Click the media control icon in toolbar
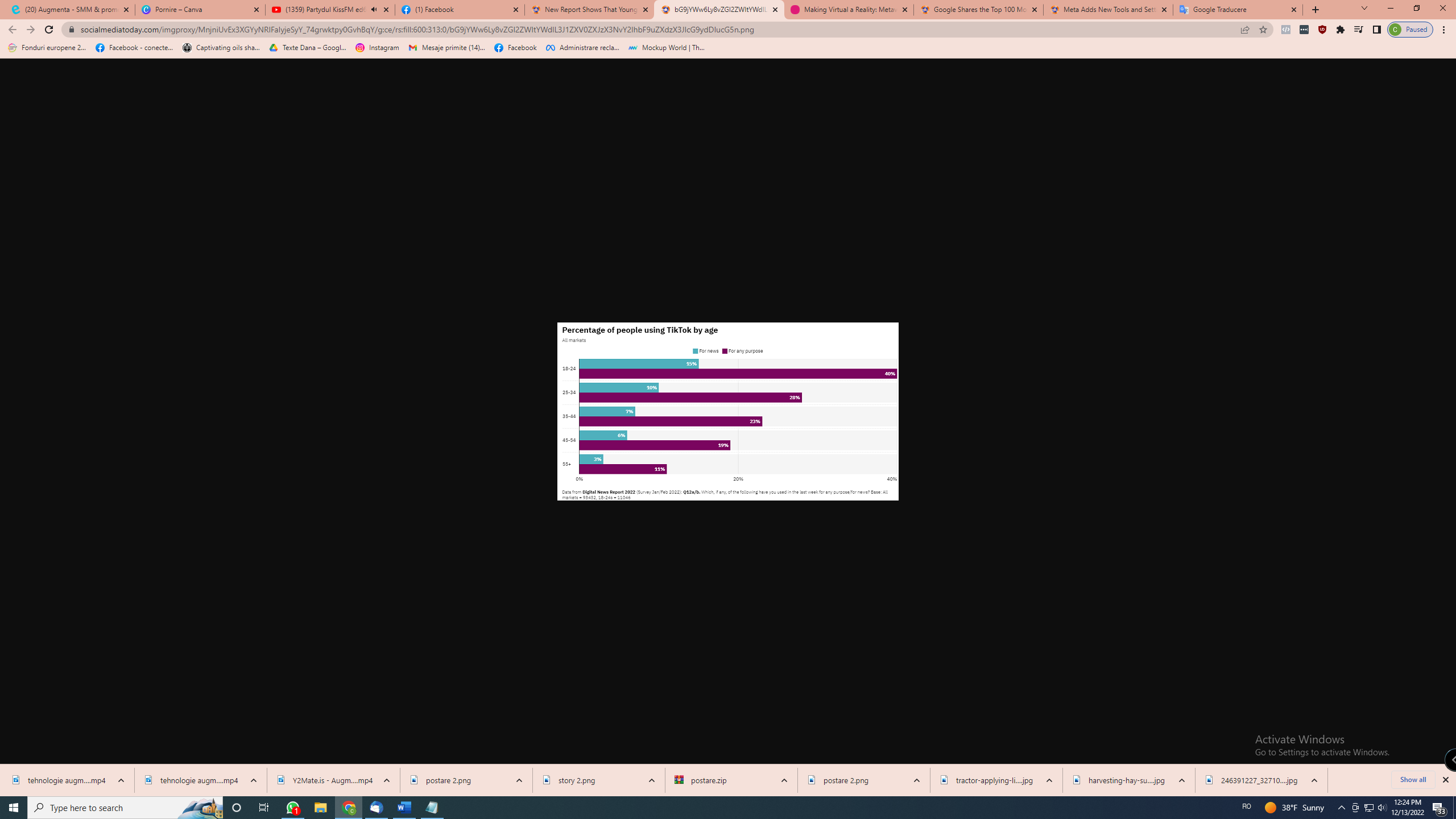This screenshot has height=819, width=1456. [x=1358, y=30]
